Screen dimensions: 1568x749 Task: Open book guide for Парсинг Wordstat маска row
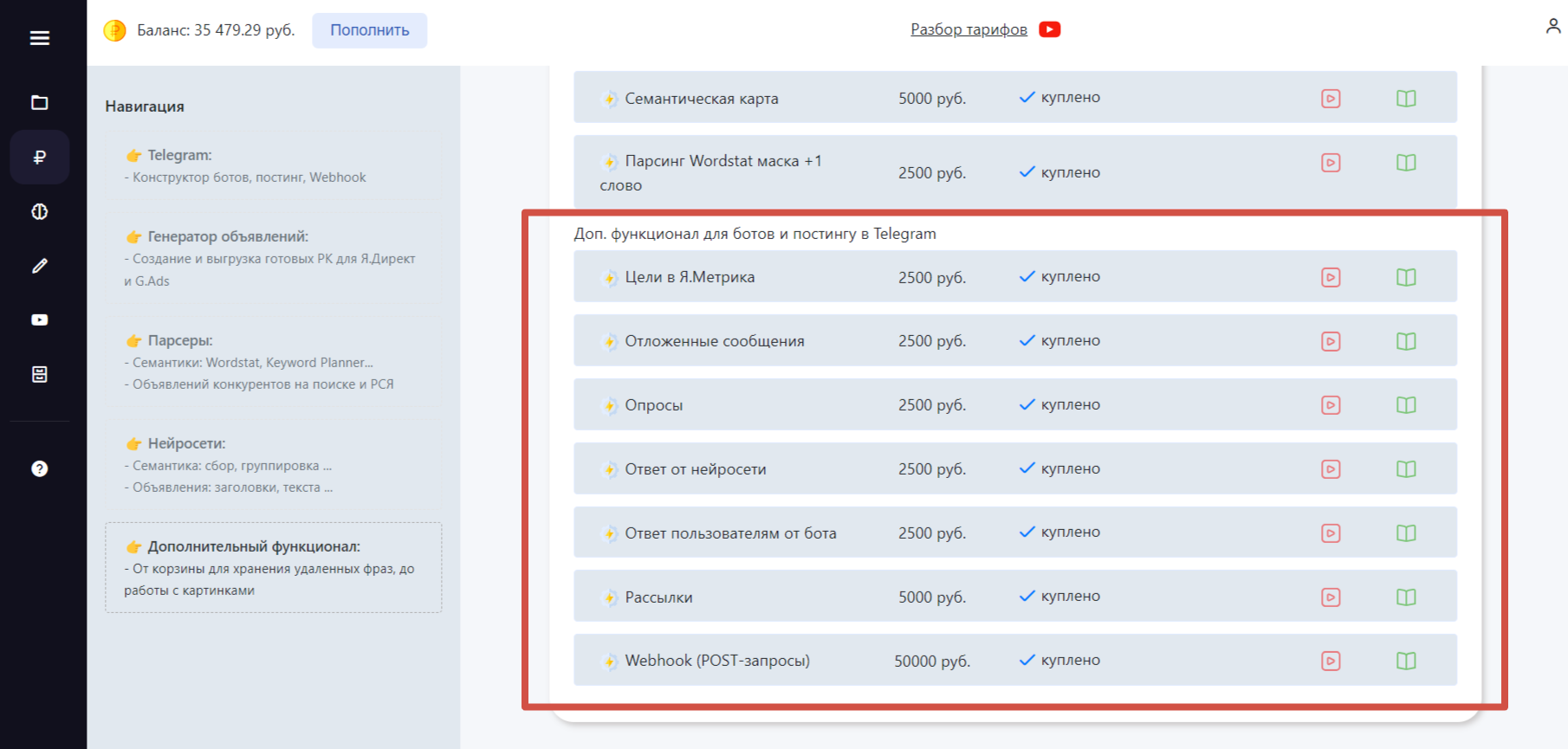pos(1406,163)
